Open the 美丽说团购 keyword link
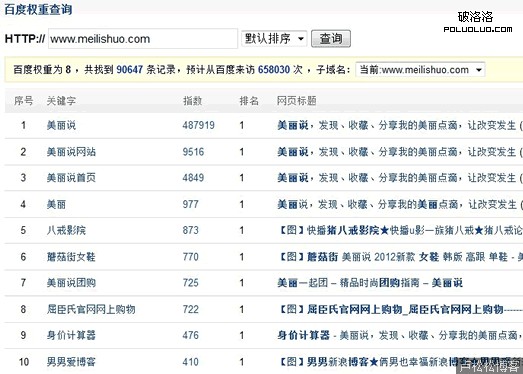 coord(71,283)
